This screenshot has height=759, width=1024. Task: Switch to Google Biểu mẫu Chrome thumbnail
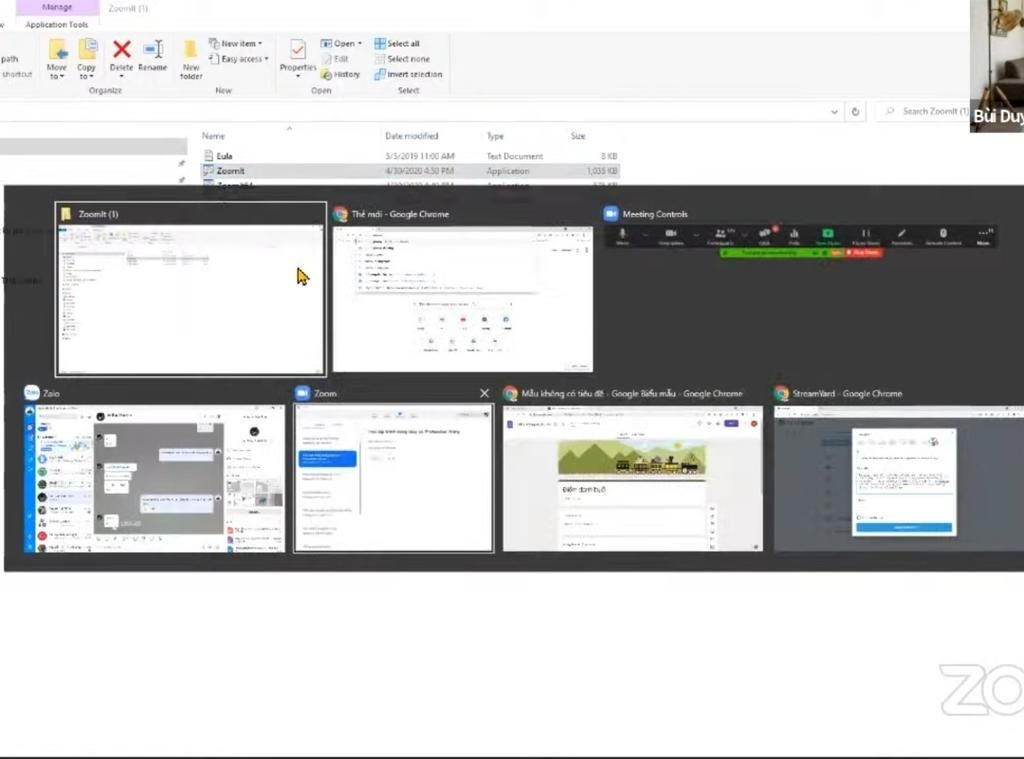click(632, 469)
